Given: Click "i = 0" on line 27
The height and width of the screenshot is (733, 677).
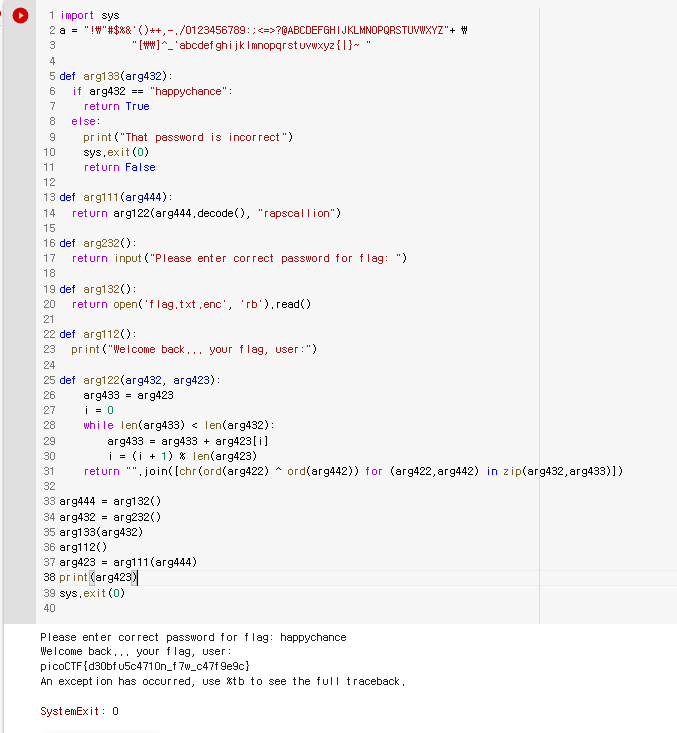Looking at the screenshot, I should click(99, 410).
